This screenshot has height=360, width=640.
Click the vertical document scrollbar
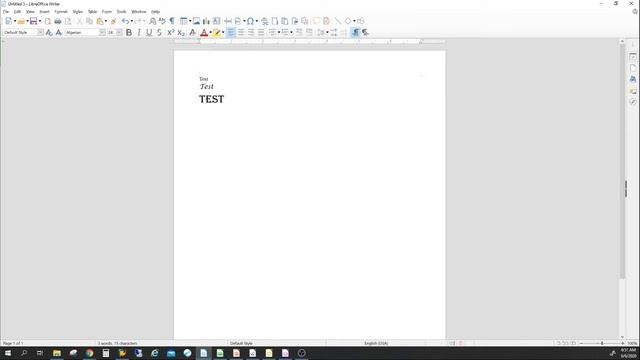(622, 161)
